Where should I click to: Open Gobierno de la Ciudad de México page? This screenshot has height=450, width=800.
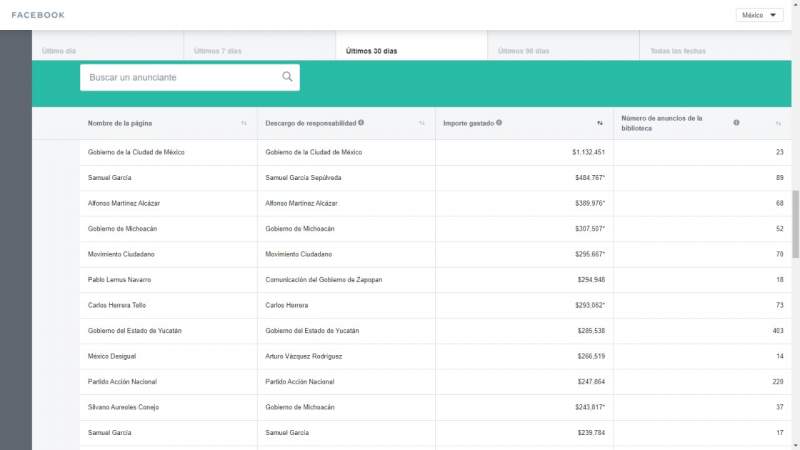coord(136,152)
